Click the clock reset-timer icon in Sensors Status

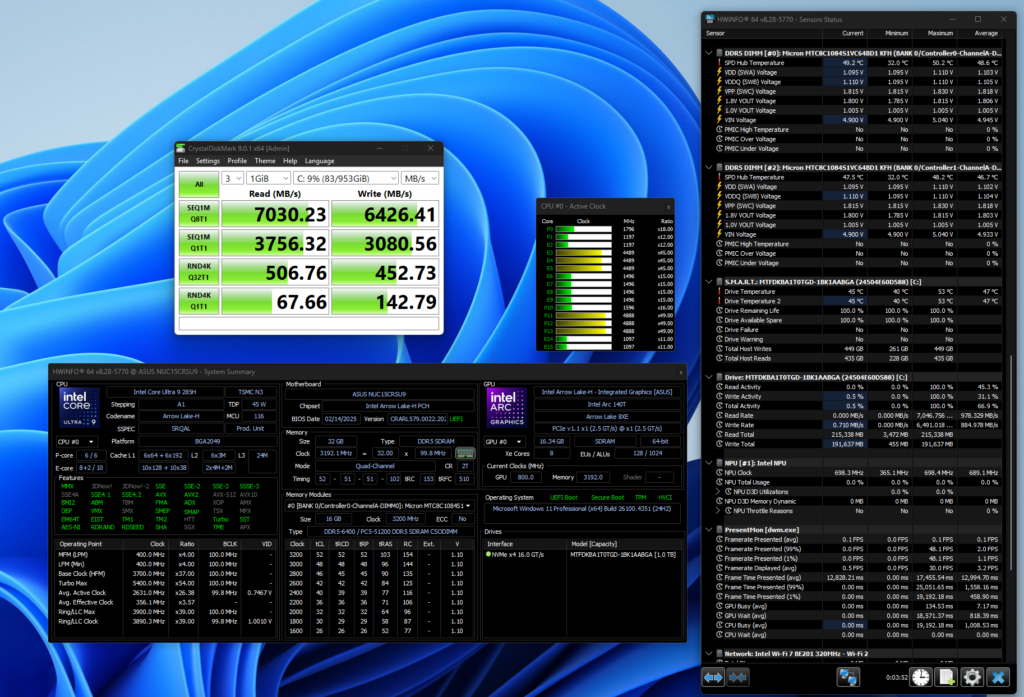click(921, 677)
